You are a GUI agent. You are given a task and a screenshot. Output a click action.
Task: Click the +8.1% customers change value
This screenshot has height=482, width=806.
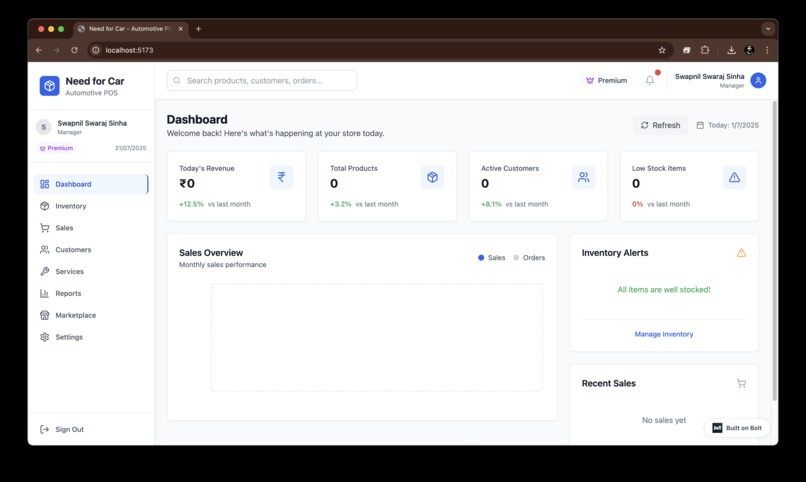[x=491, y=204]
